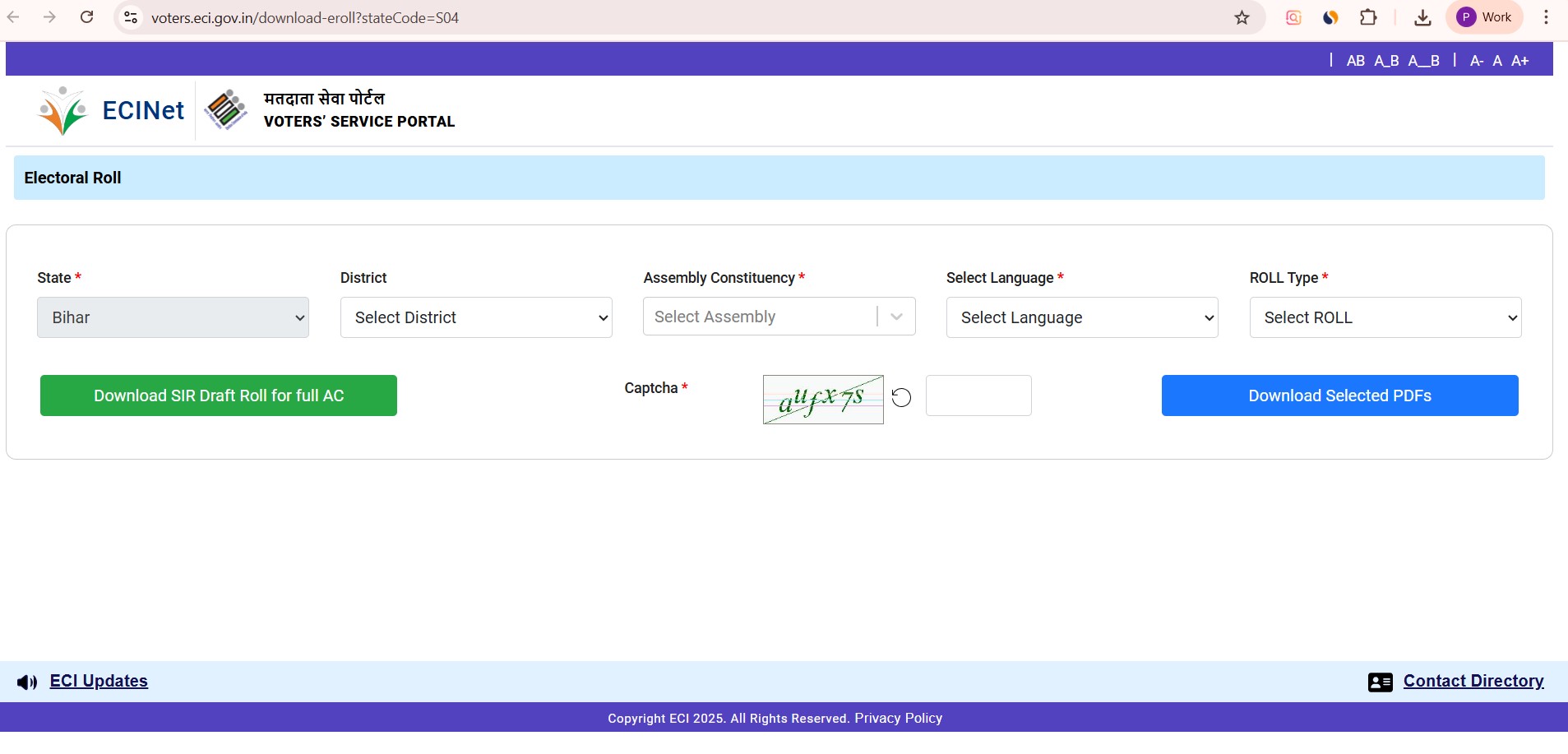
Task: Open the Select District dropdown
Action: coord(476,317)
